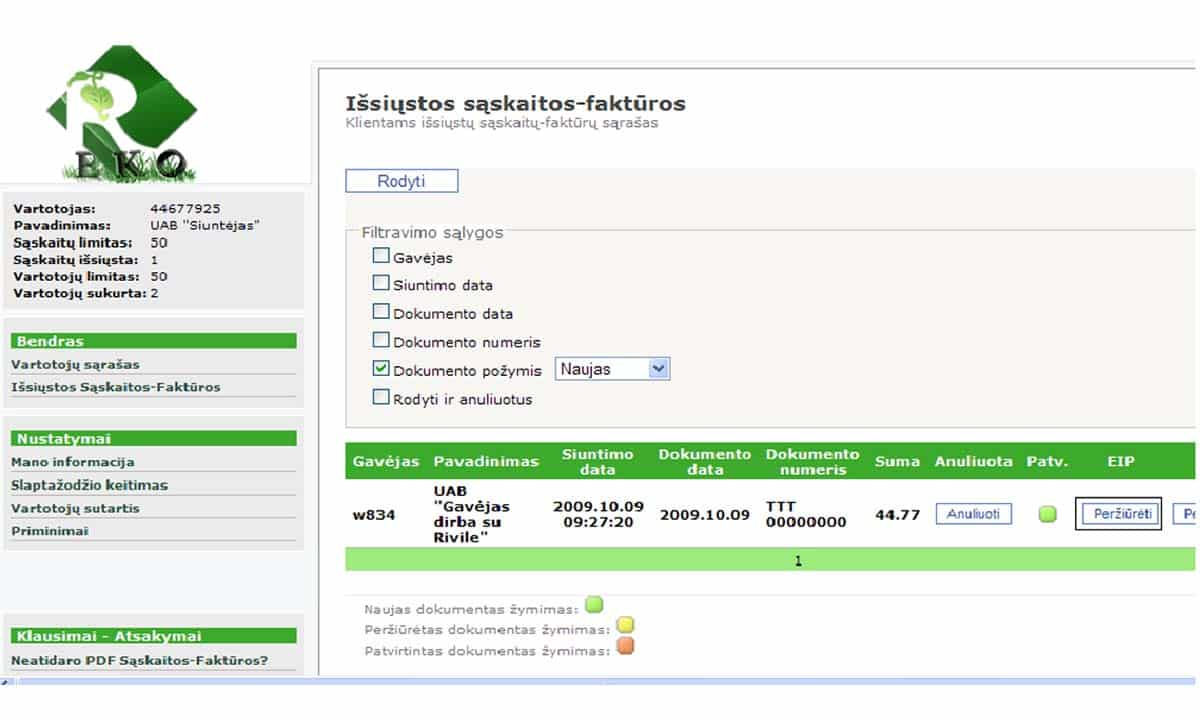Tick Rodyti ir anuliuotus checkbox
Screen dimensions: 1200x720
pyautogui.click(x=381, y=397)
